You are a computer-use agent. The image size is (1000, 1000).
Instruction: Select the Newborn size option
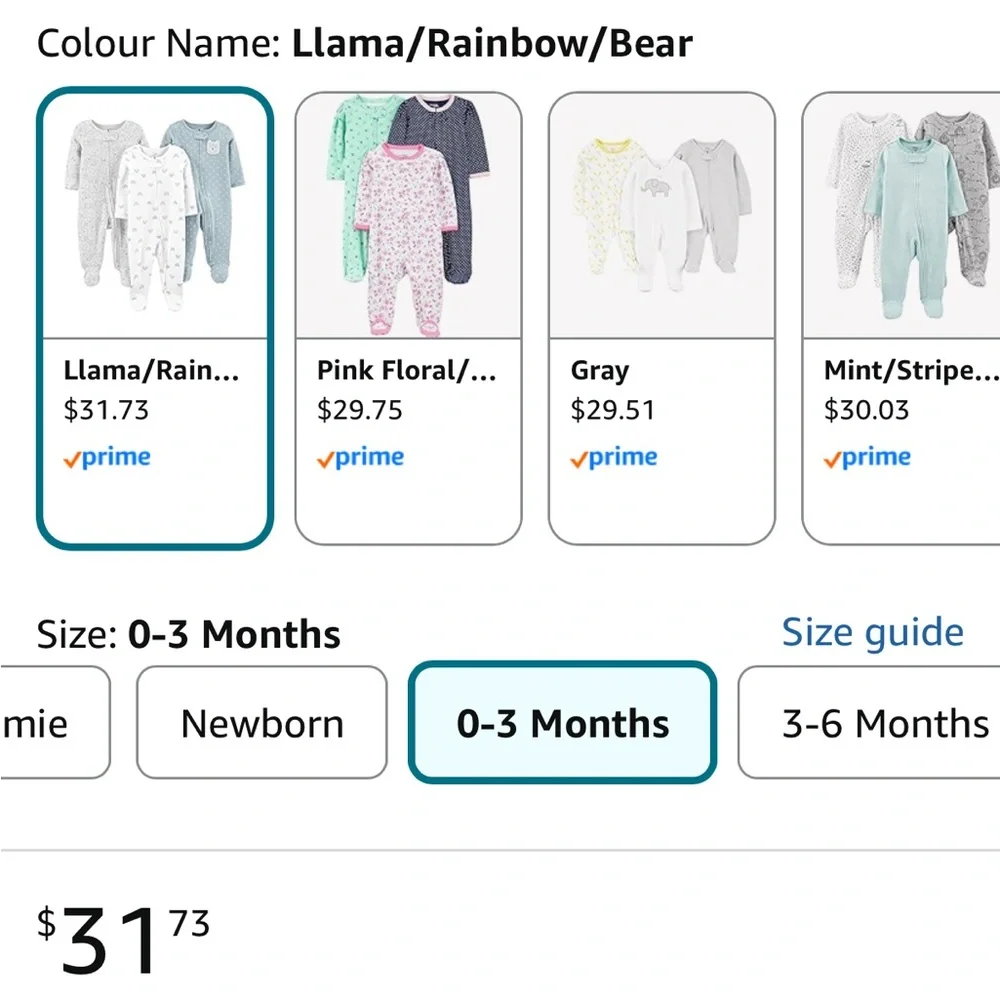tap(262, 723)
